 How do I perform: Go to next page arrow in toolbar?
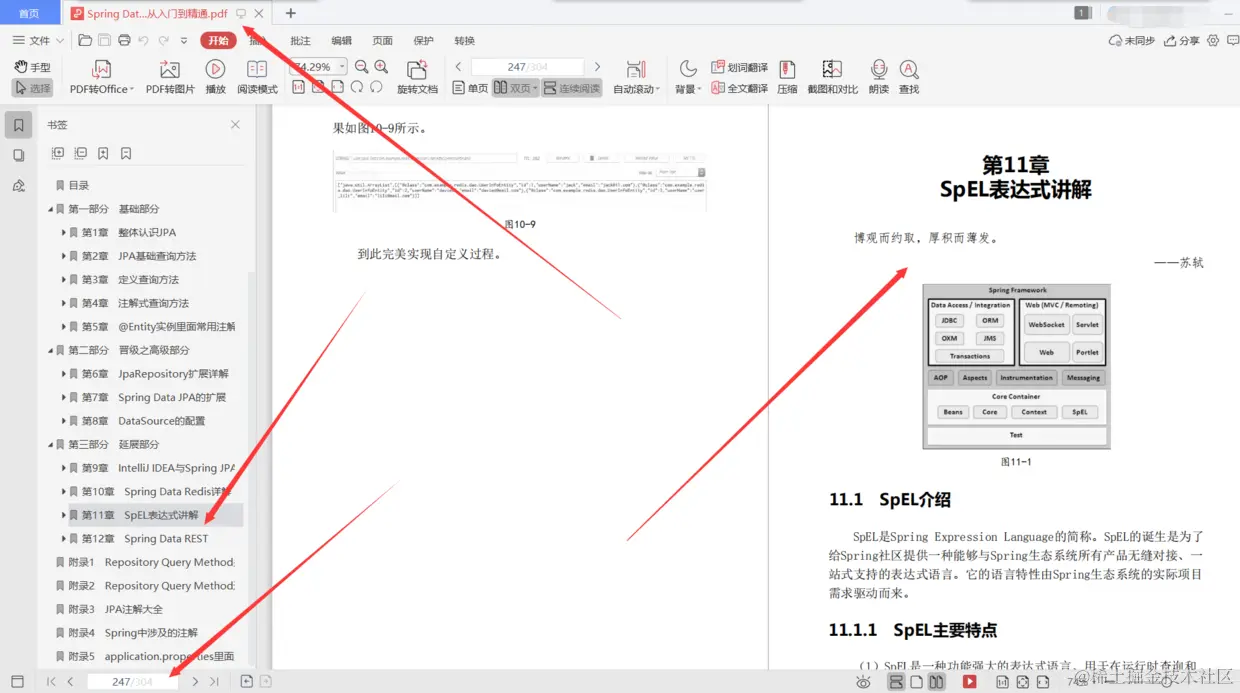597,67
